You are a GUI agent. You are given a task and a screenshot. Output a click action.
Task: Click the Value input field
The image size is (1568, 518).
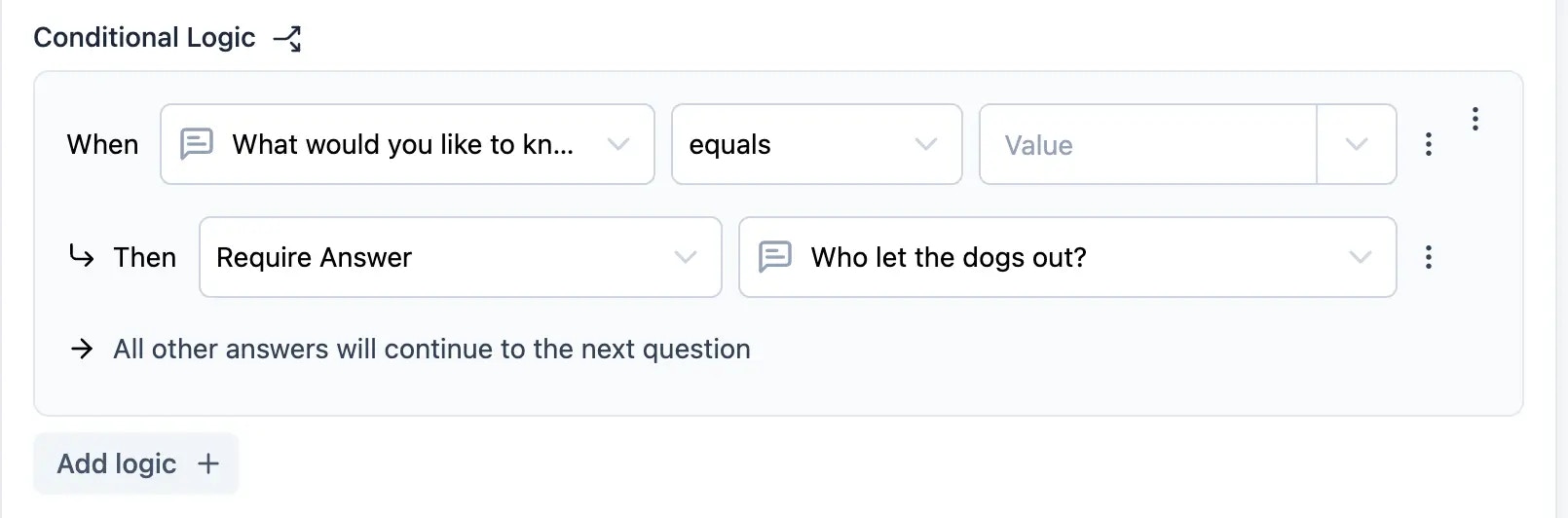[x=1148, y=144]
